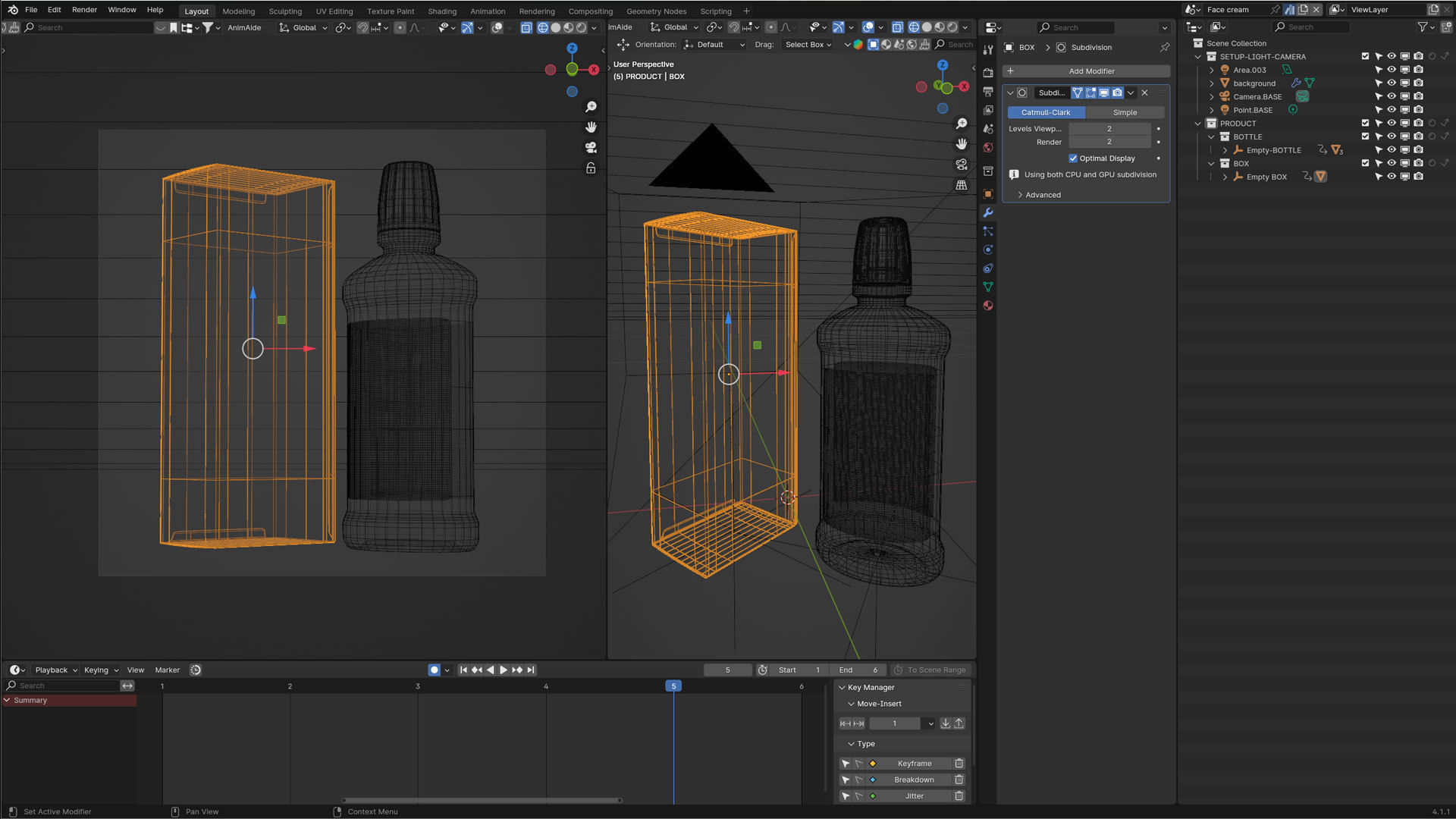Hide Area.003 in viewport with eye icon

pyautogui.click(x=1392, y=70)
